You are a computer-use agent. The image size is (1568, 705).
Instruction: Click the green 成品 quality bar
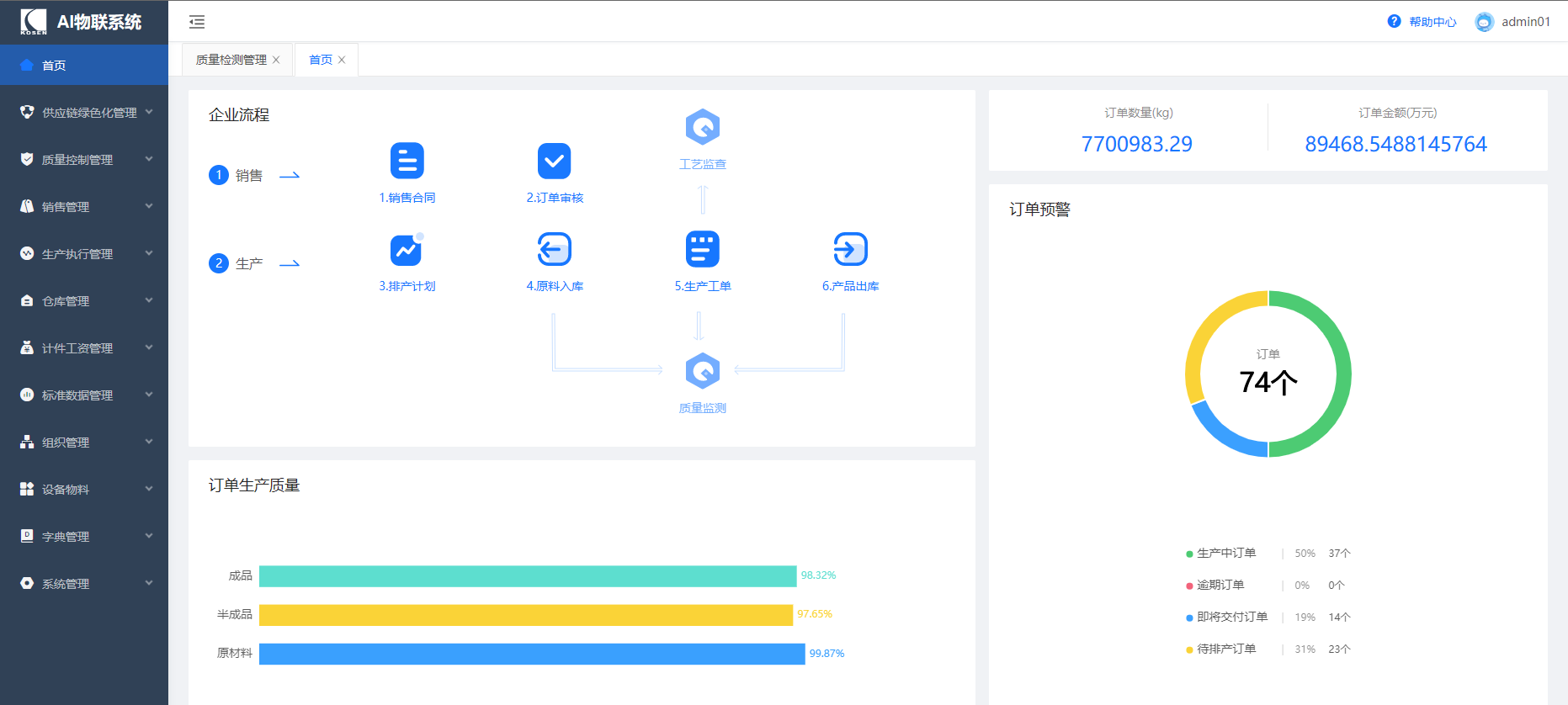[x=528, y=576]
